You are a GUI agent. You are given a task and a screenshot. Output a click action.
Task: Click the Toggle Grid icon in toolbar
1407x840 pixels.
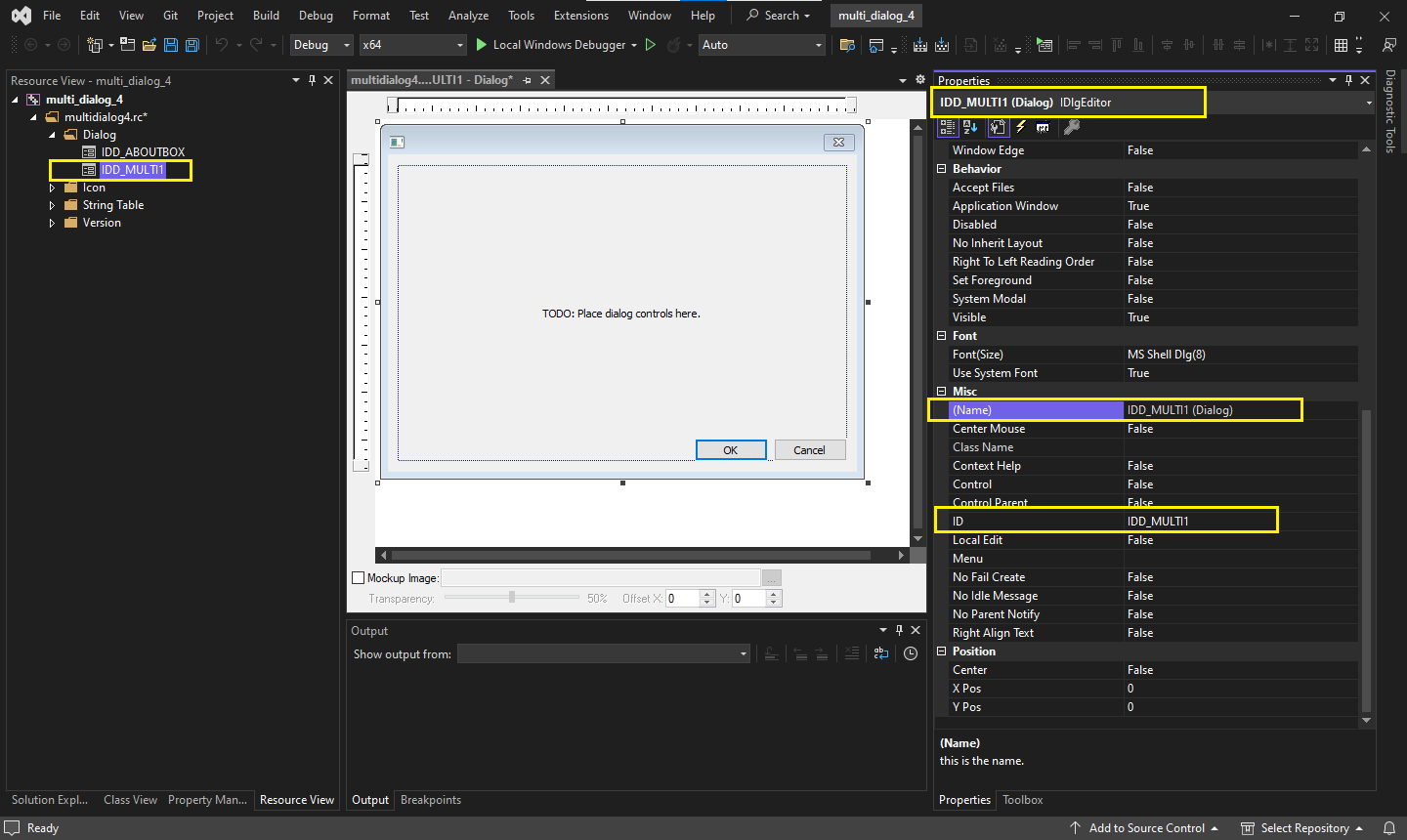click(x=1341, y=45)
